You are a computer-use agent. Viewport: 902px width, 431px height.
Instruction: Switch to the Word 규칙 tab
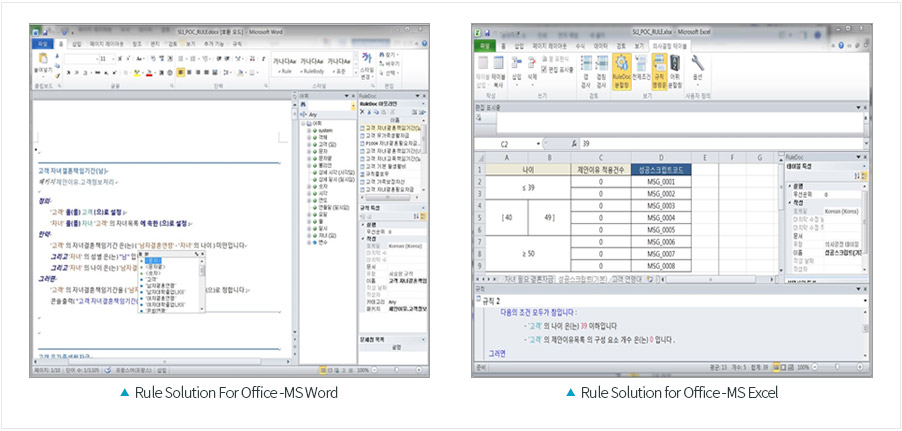[x=238, y=43]
